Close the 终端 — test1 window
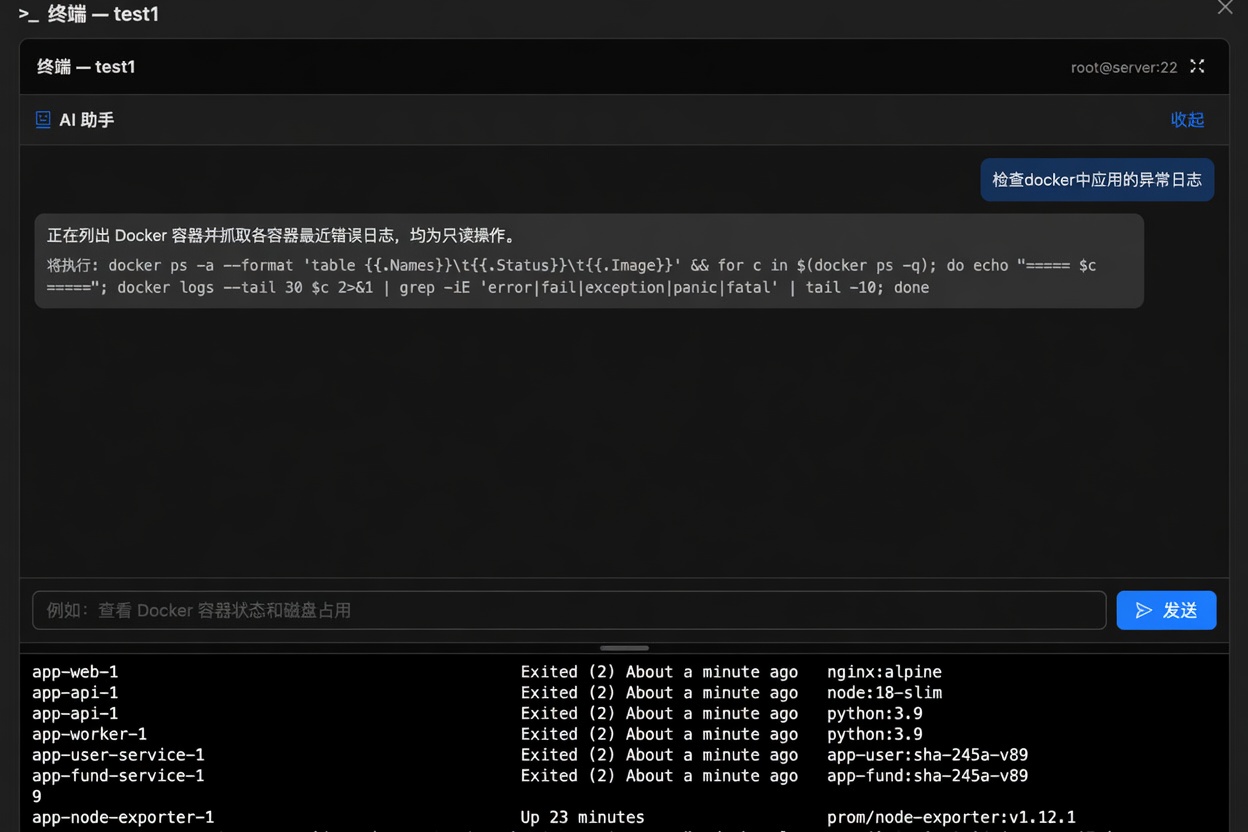This screenshot has width=1248, height=832. pyautogui.click(x=1225, y=8)
